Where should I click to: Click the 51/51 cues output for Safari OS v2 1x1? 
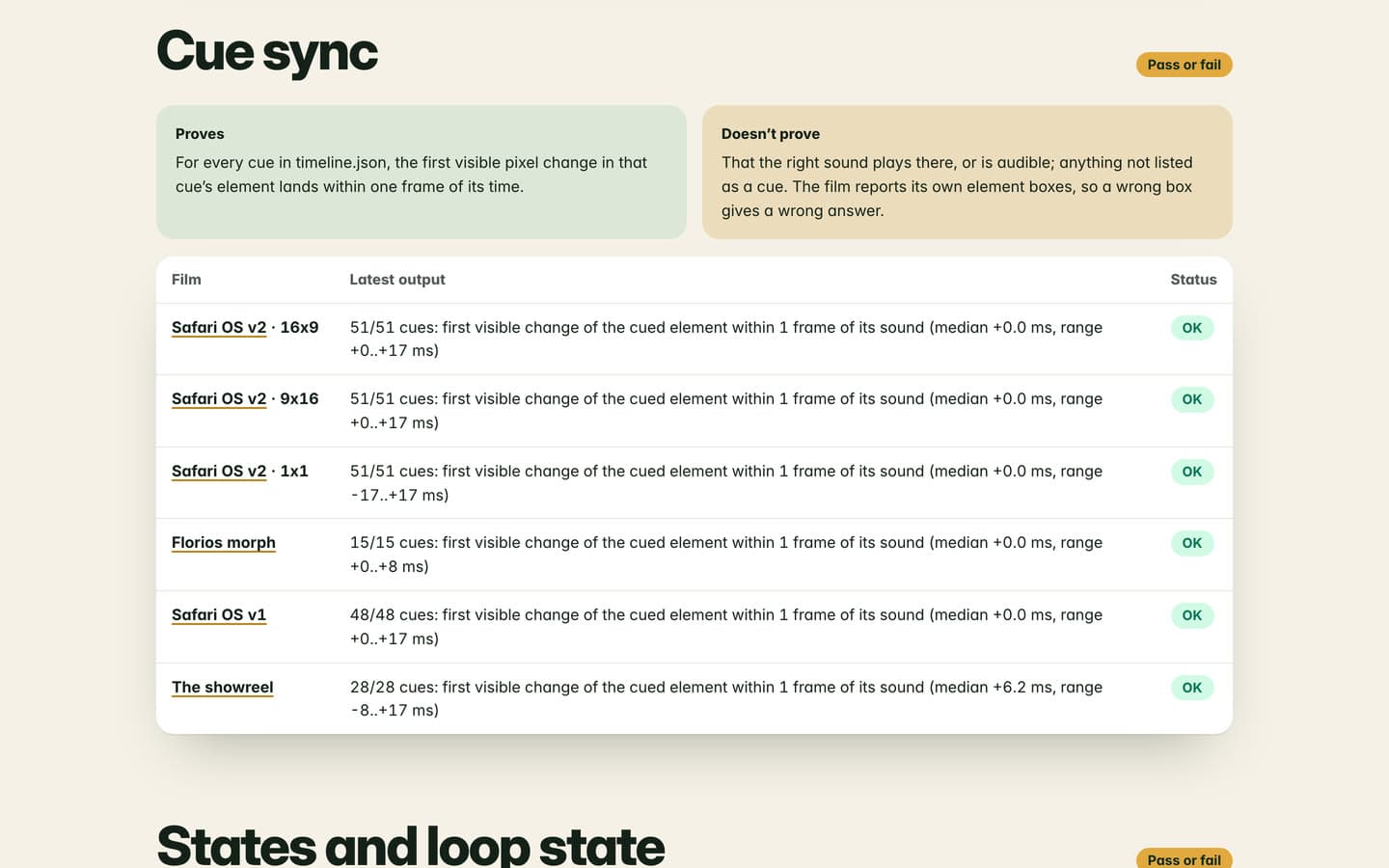(x=726, y=483)
